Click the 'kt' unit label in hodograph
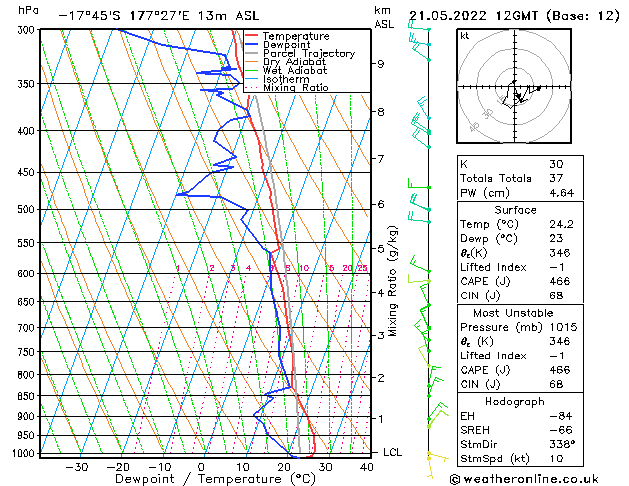This screenshot has height=486, width=629. (x=465, y=36)
